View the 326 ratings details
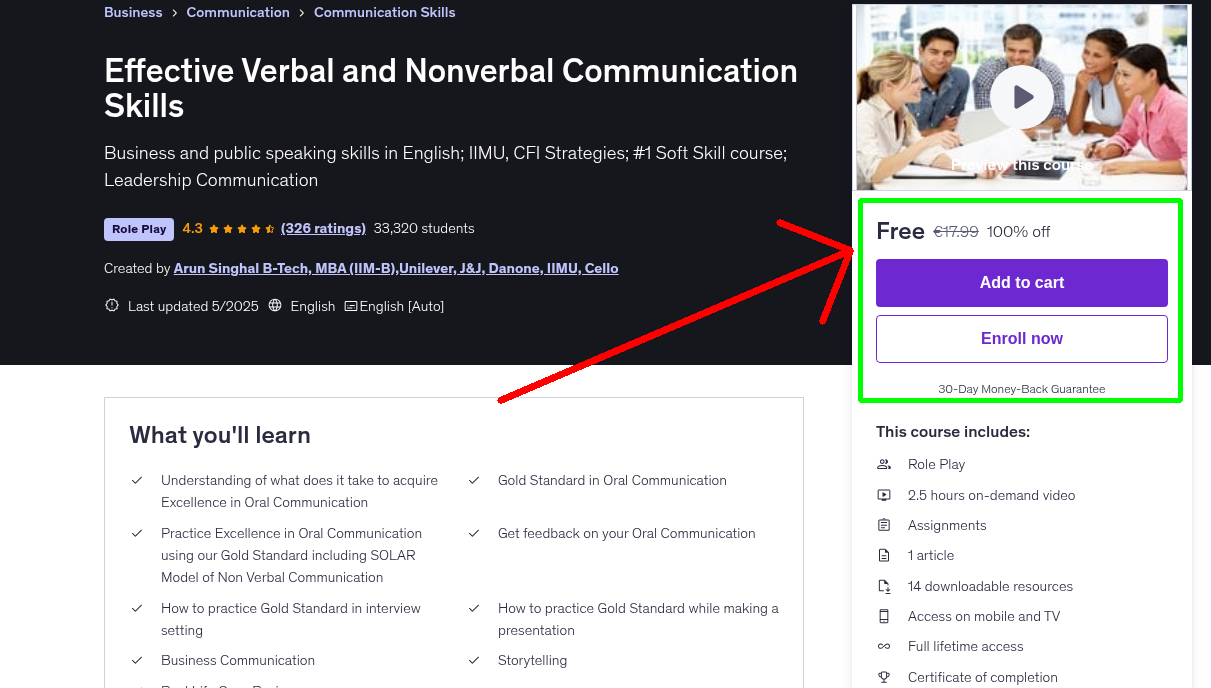The width and height of the screenshot is (1211, 688). tap(322, 228)
